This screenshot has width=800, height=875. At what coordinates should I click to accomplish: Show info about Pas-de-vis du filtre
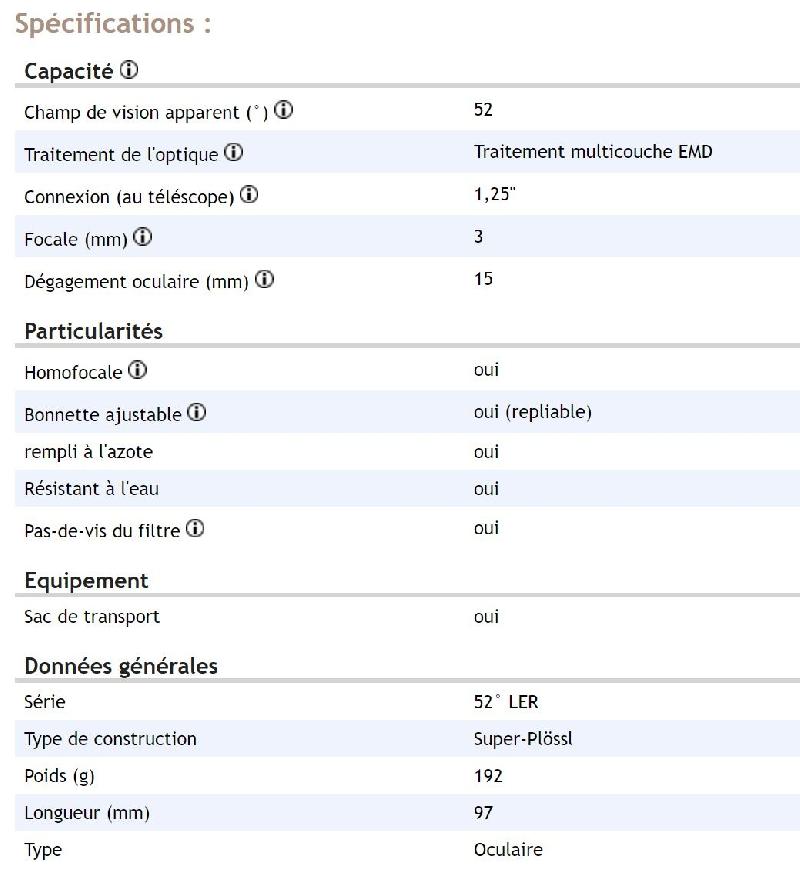pos(195,529)
